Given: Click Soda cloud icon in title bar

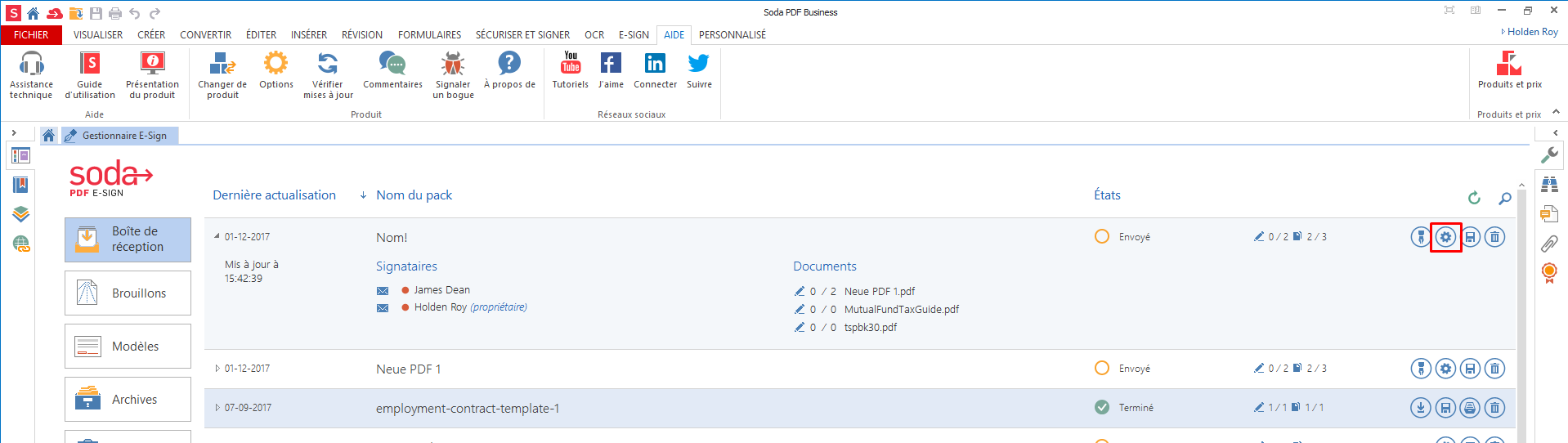Looking at the screenshot, I should [54, 13].
